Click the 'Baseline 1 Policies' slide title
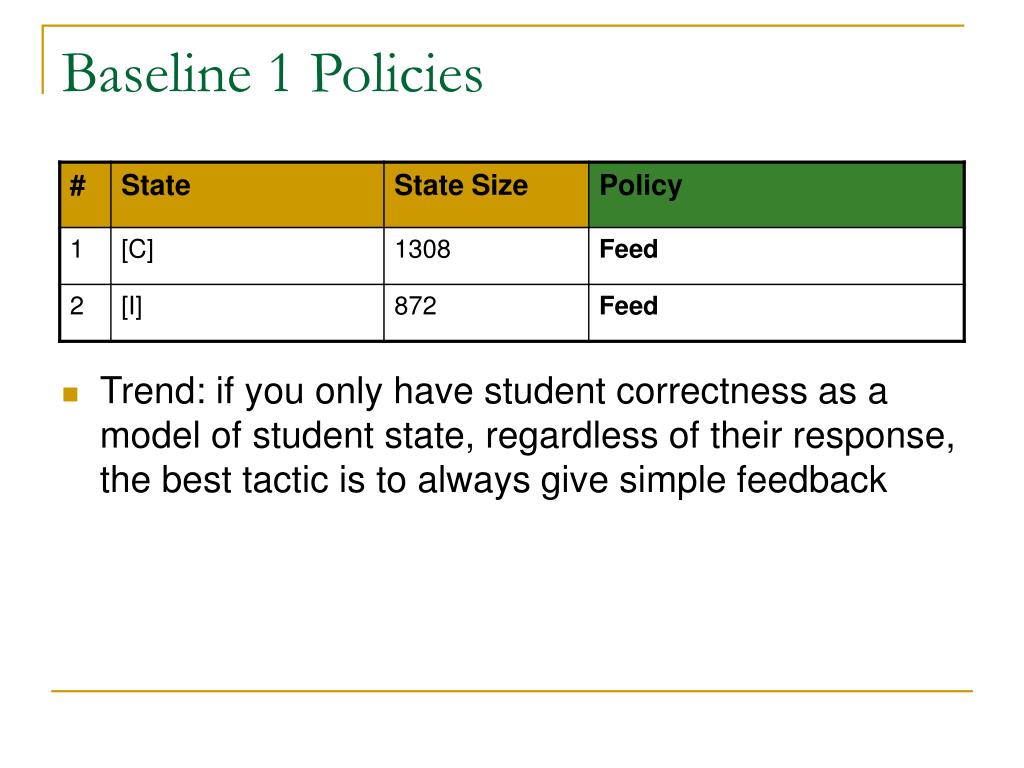The height and width of the screenshot is (768, 1024). tap(272, 73)
